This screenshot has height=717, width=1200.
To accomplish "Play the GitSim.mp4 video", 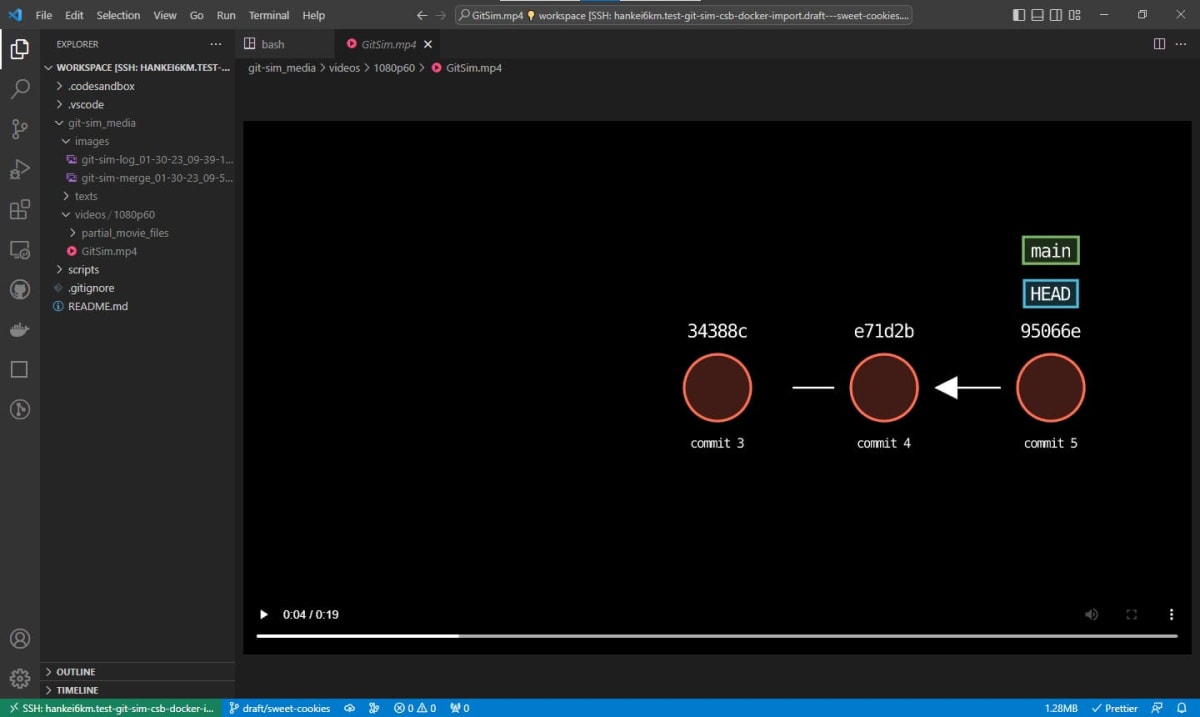I will pos(263,614).
